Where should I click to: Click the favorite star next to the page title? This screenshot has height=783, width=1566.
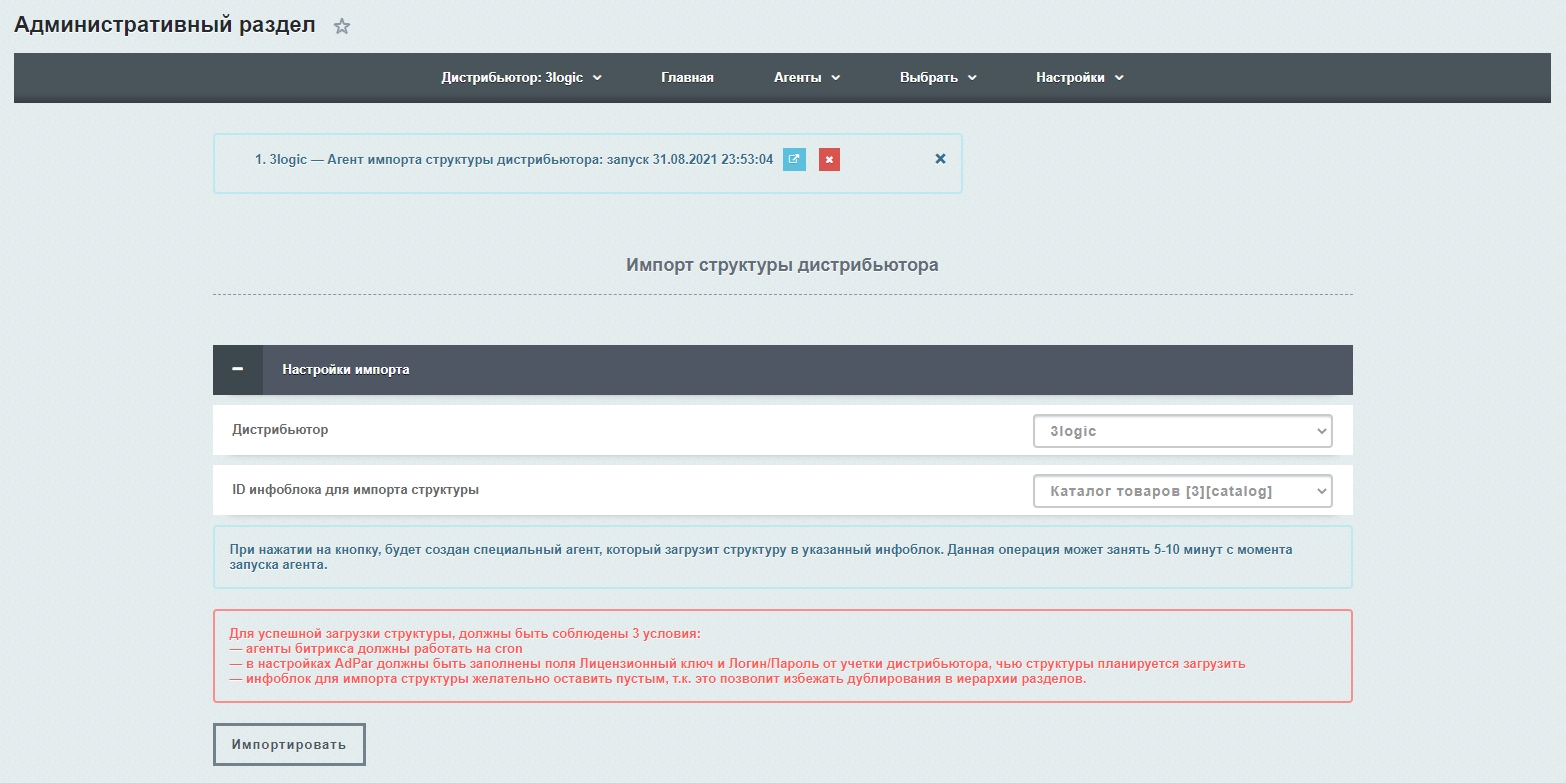click(342, 27)
